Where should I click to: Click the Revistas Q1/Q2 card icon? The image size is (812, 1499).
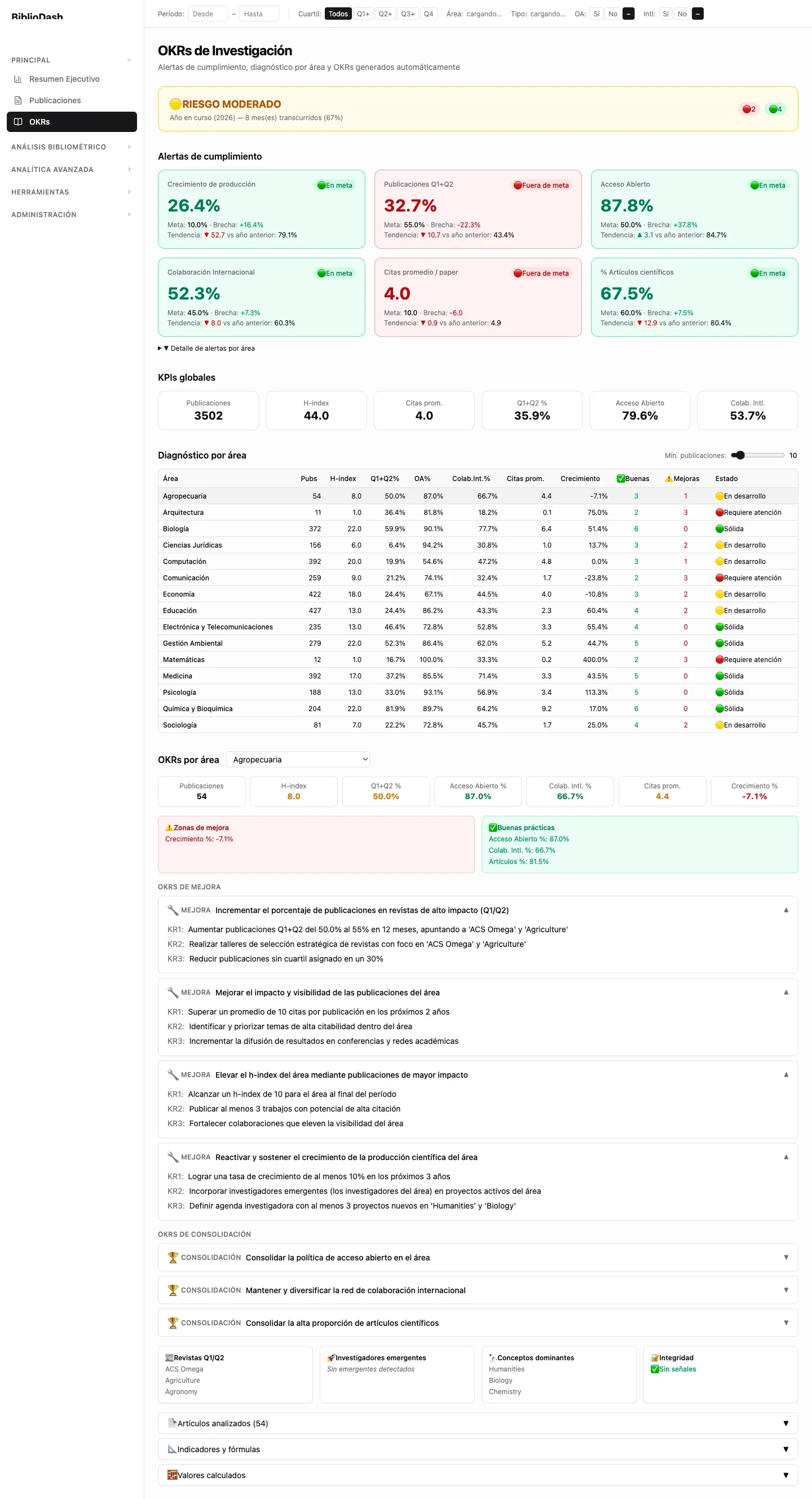(x=169, y=1357)
